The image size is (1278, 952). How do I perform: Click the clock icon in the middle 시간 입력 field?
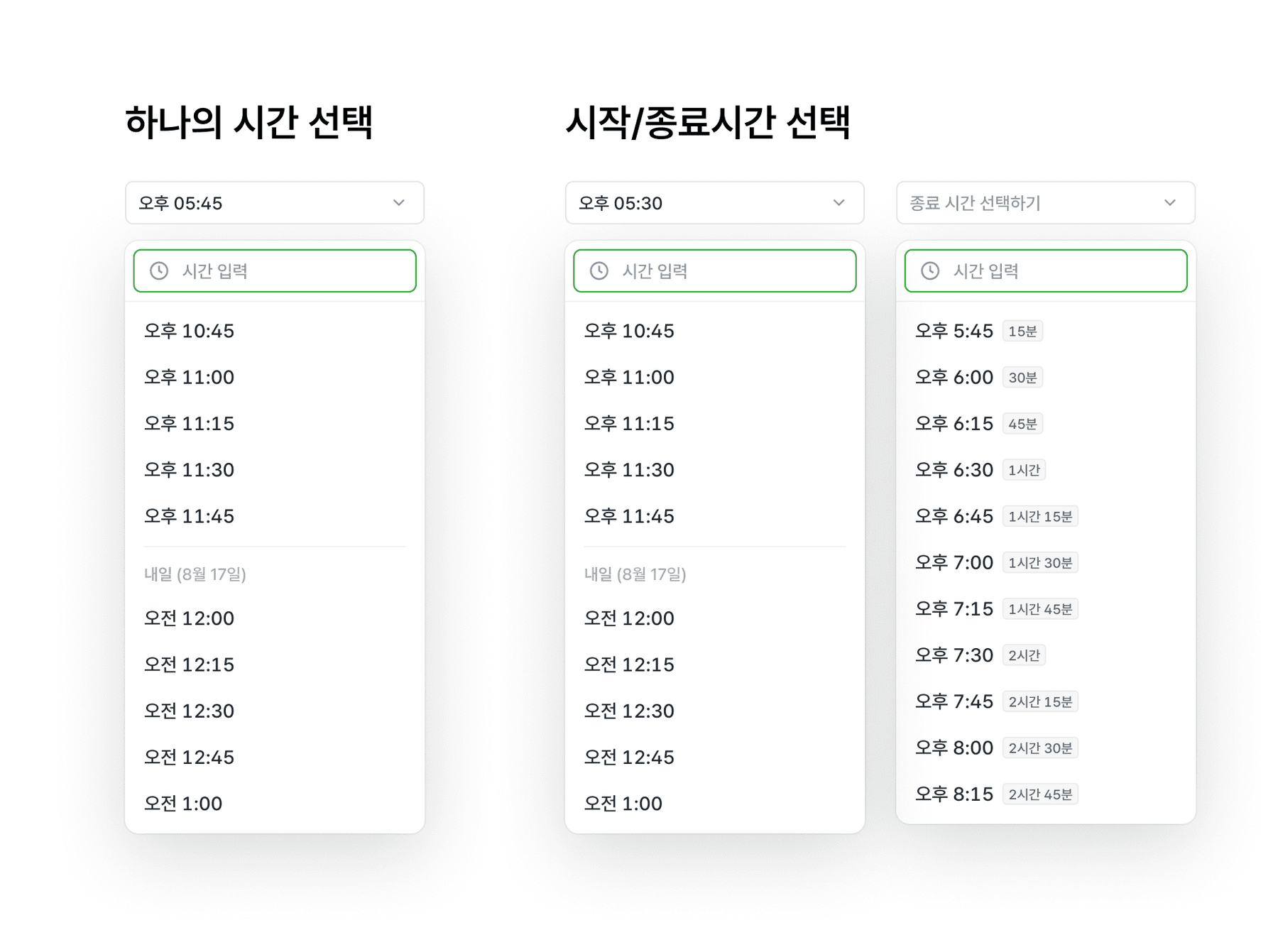599,270
